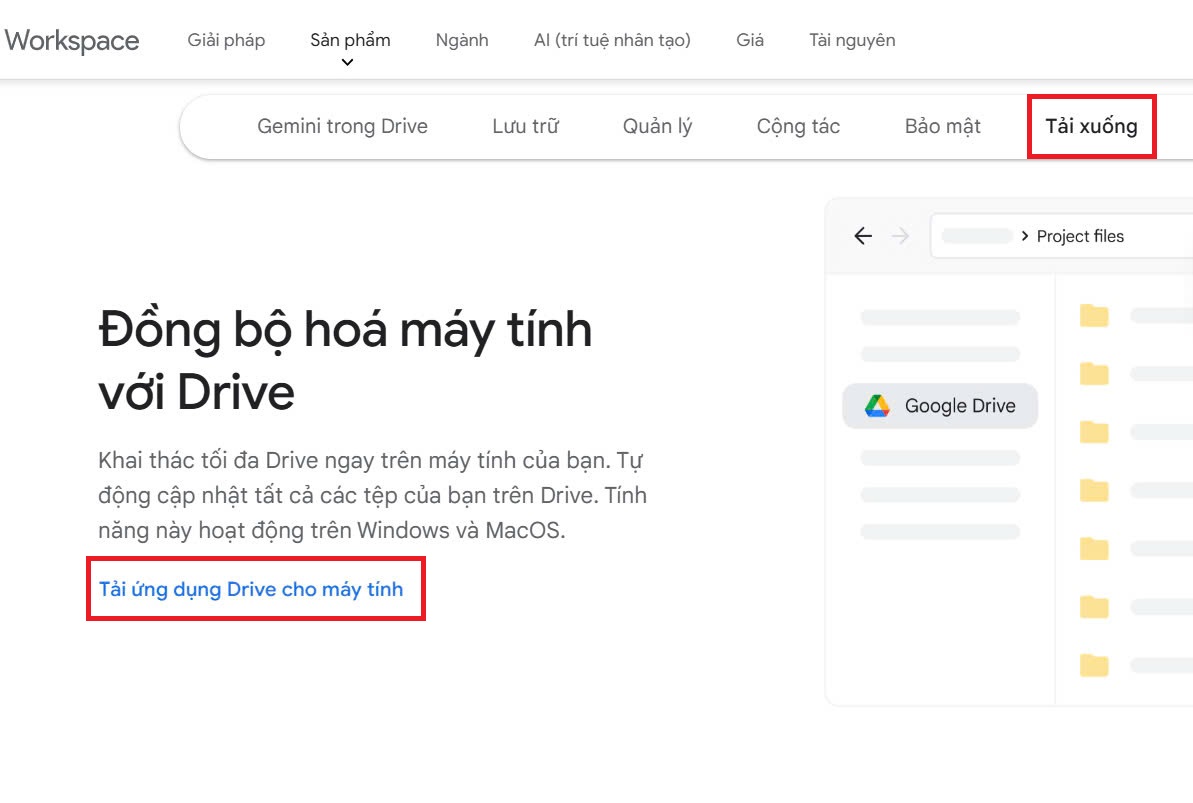The width and height of the screenshot is (1193, 803).
Task: Open the Giải pháp menu
Action: click(x=226, y=40)
